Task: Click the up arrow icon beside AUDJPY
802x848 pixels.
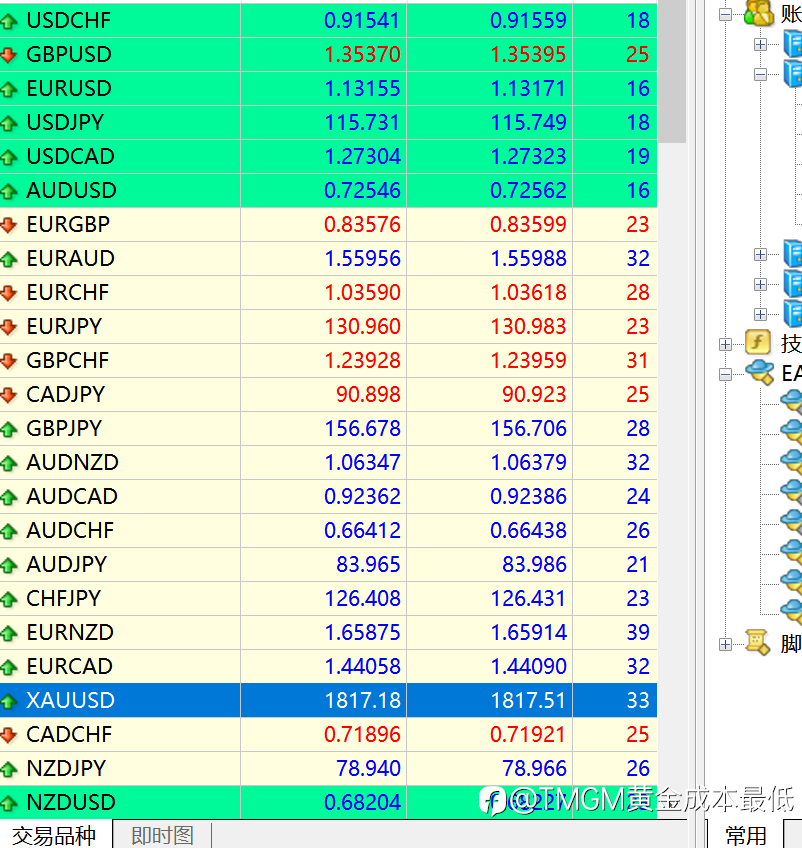Action: point(8,565)
